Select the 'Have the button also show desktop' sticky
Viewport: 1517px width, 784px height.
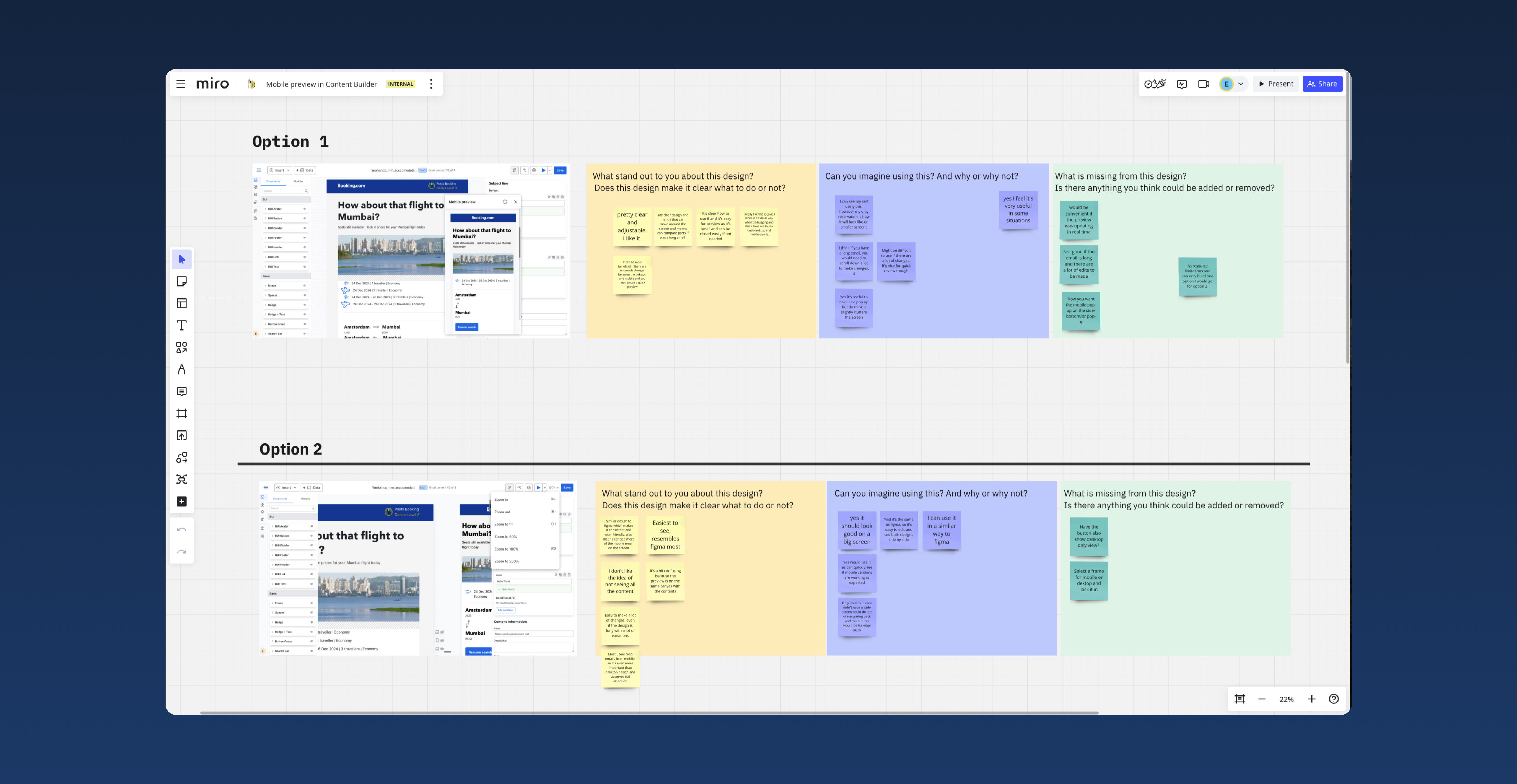(x=1089, y=537)
